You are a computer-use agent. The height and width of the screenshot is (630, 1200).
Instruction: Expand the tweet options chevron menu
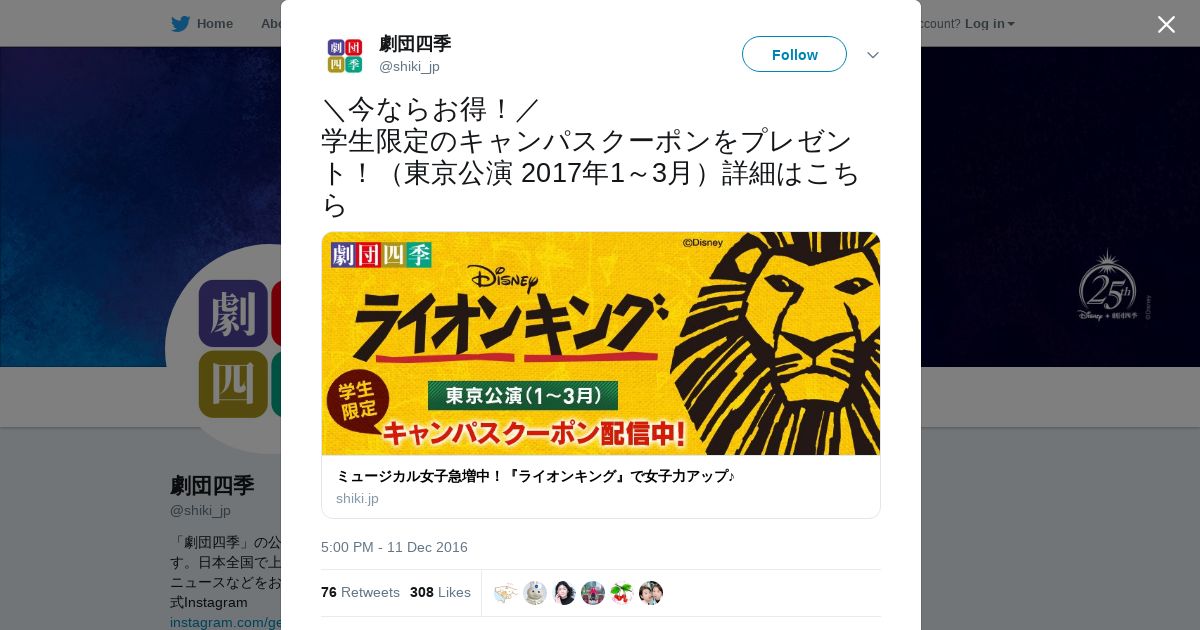873,55
